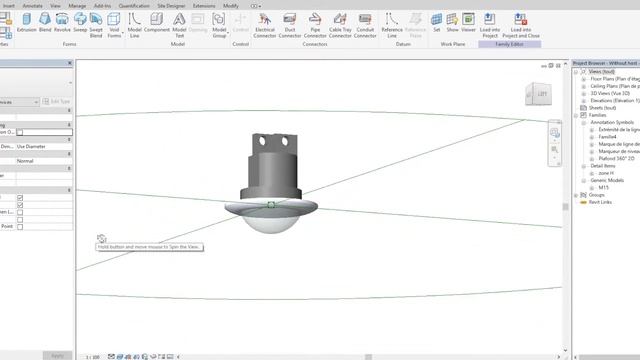Add a Conduit Connector
Screen dimensions: 640x360
click(365, 25)
